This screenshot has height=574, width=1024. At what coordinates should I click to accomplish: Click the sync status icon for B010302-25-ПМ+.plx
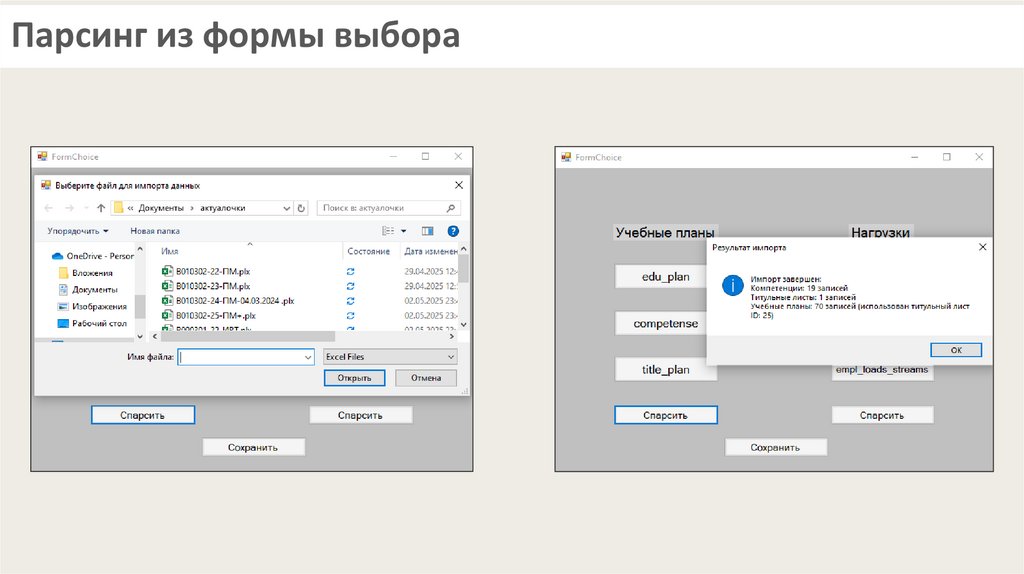[351, 315]
